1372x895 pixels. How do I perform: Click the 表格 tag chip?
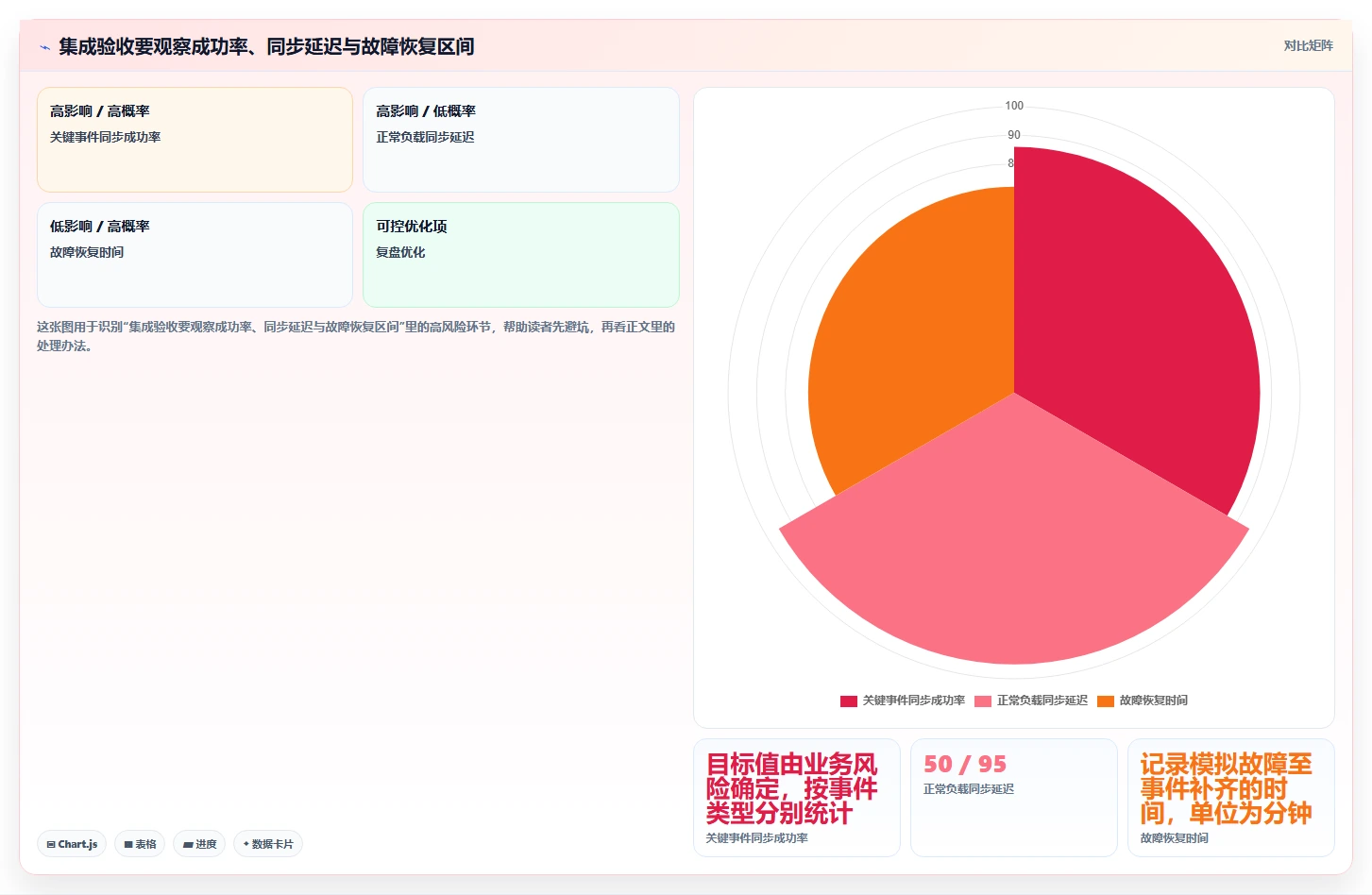140,844
